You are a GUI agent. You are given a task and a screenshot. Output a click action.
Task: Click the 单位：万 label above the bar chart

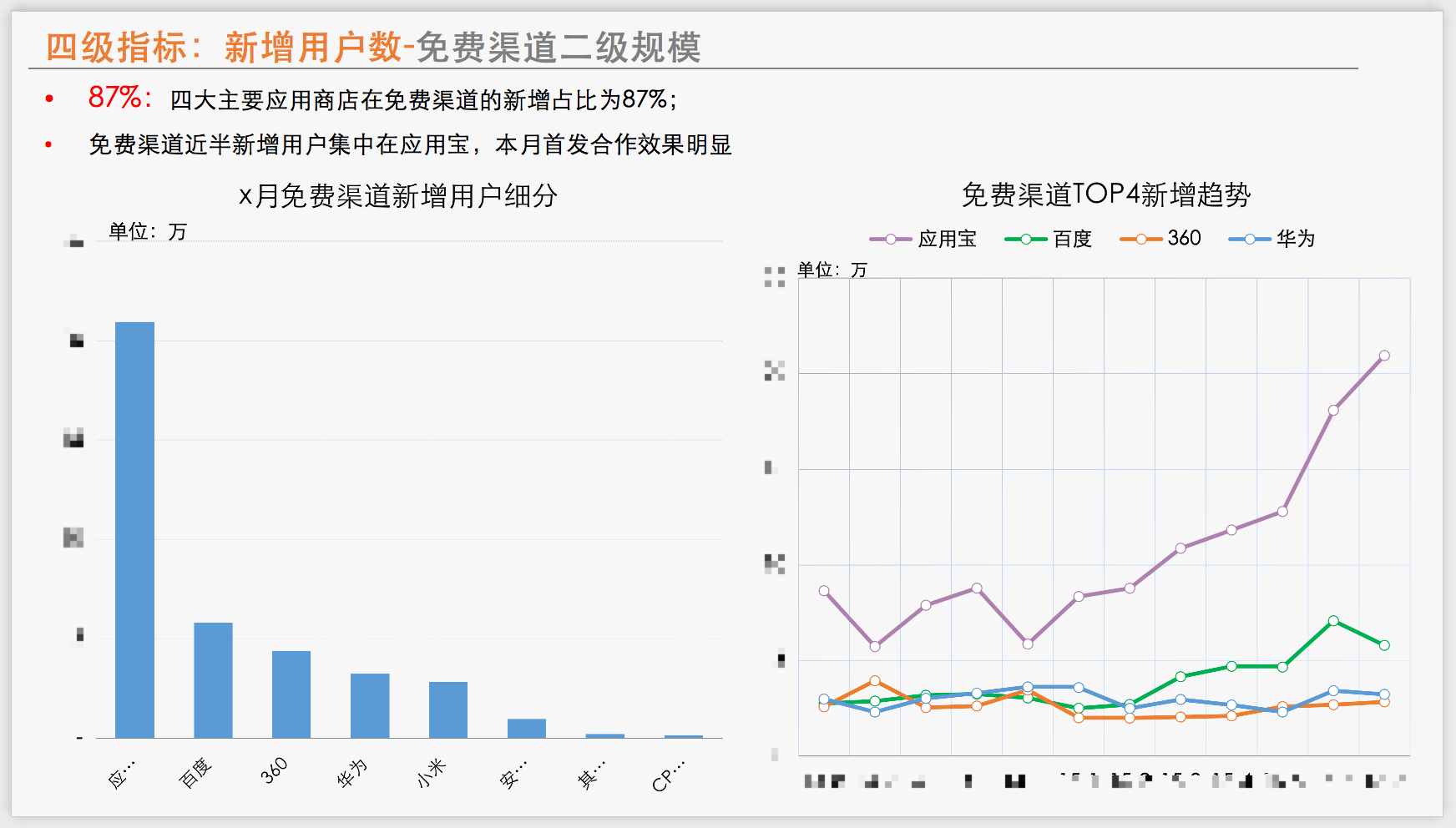pos(148,231)
